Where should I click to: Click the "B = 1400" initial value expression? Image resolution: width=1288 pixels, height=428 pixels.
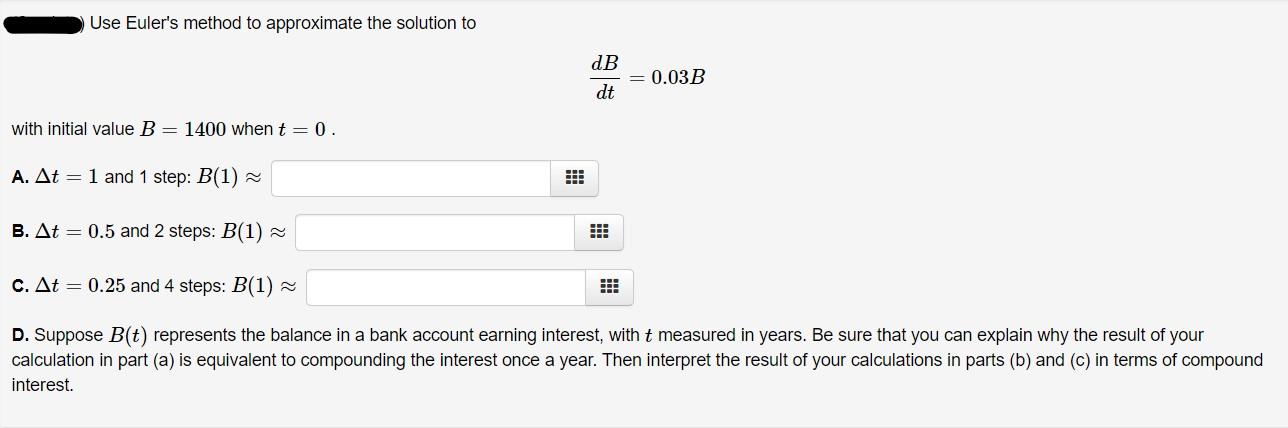(183, 129)
